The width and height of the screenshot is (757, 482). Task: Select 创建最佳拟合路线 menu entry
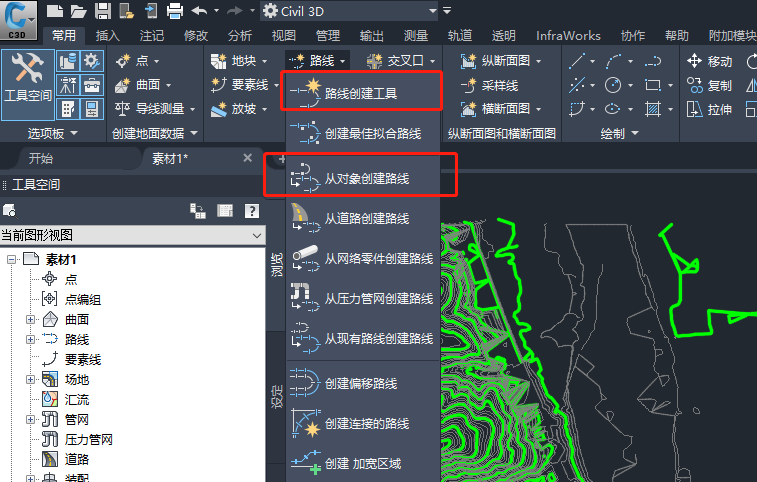coord(363,133)
